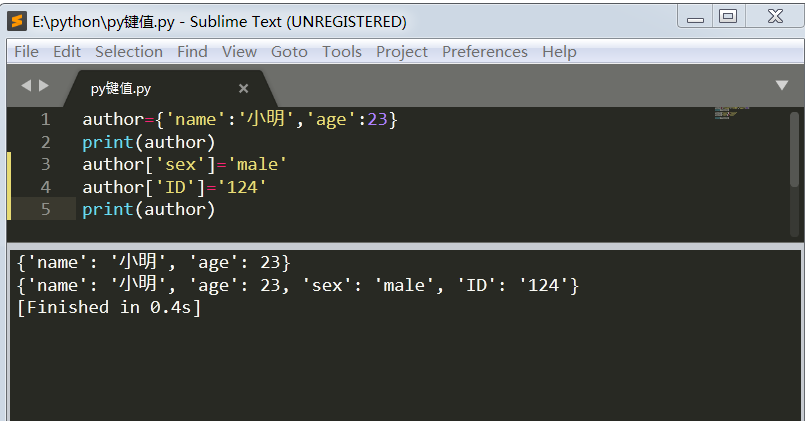Click first output line ending with 23}
805x421 pixels.
point(154,262)
